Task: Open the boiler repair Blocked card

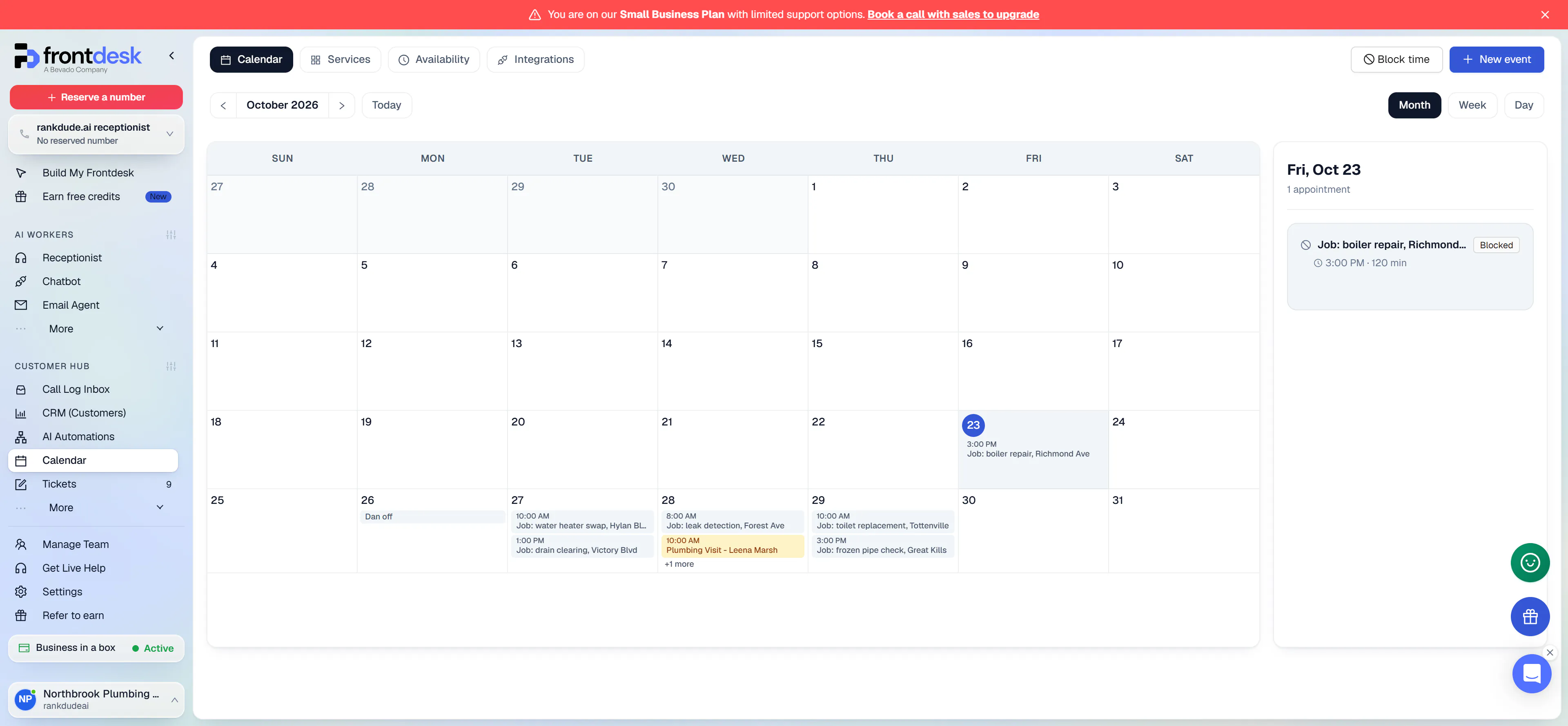Action: [x=1410, y=267]
